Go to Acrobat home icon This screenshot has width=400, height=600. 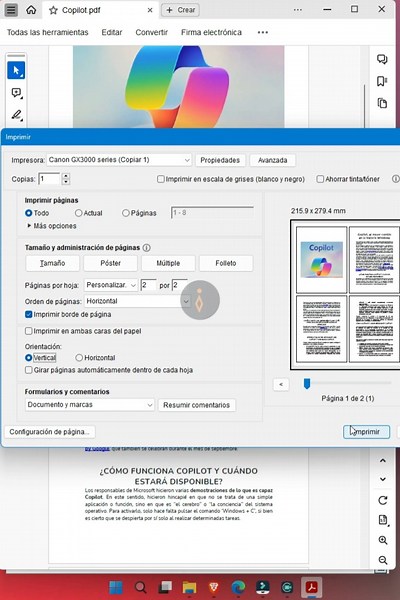tap(31, 10)
